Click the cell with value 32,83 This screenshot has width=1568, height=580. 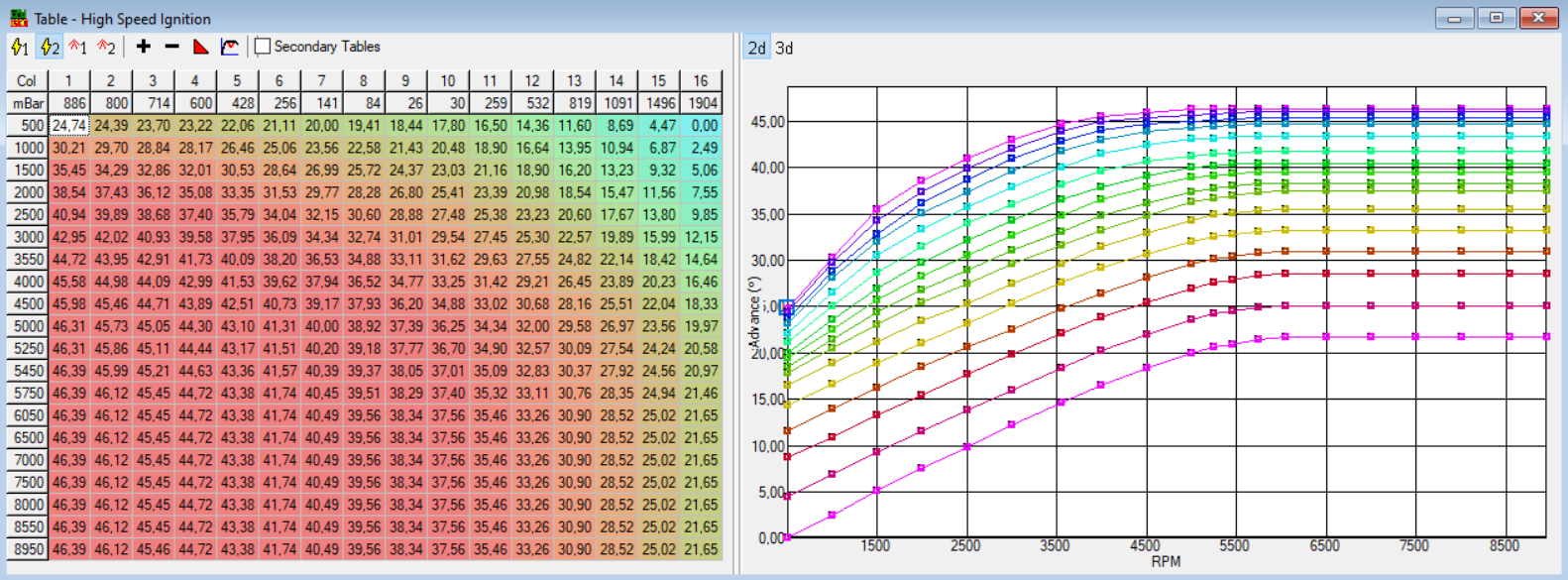(x=532, y=371)
